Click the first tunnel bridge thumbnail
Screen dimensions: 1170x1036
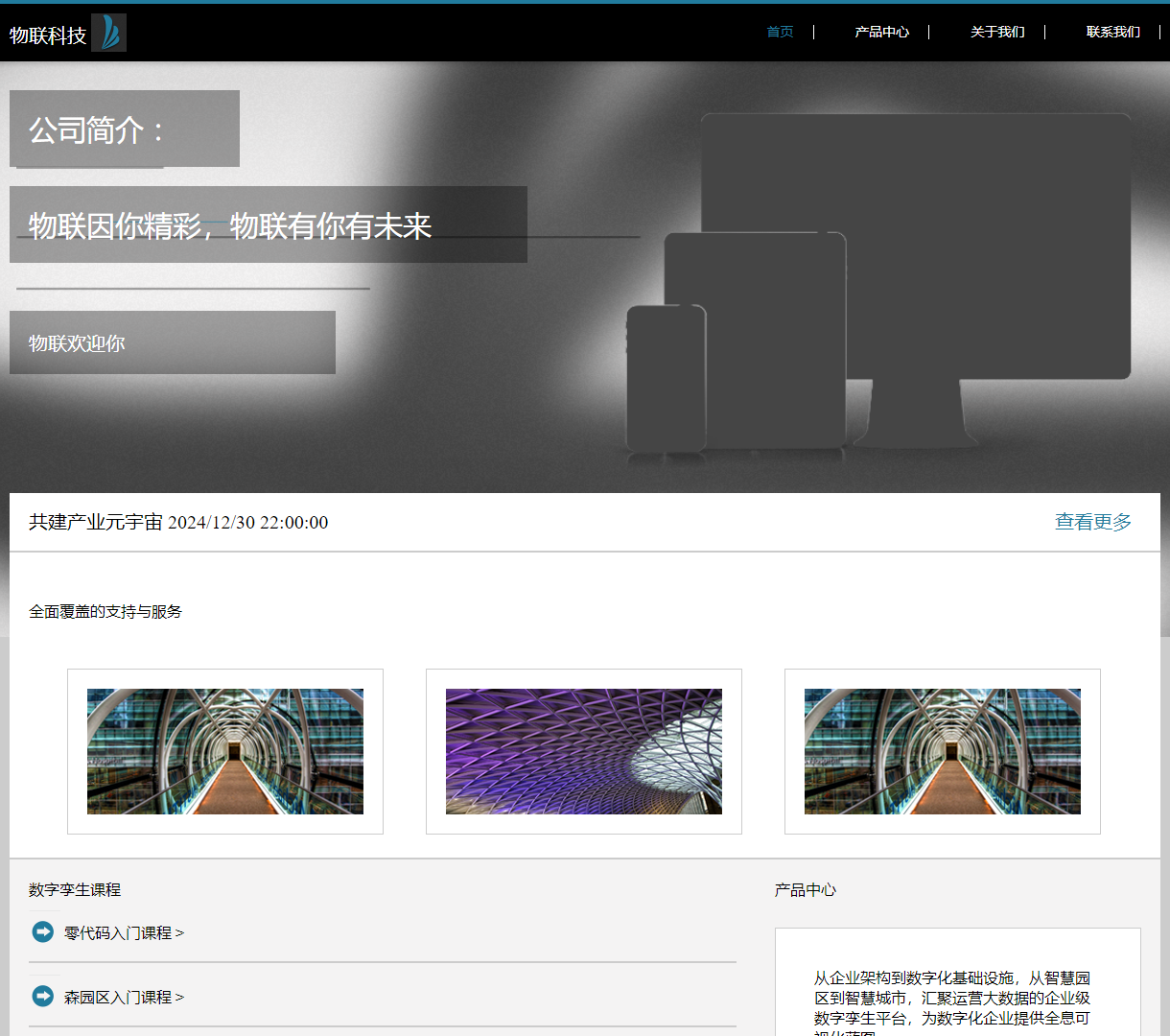coord(225,751)
